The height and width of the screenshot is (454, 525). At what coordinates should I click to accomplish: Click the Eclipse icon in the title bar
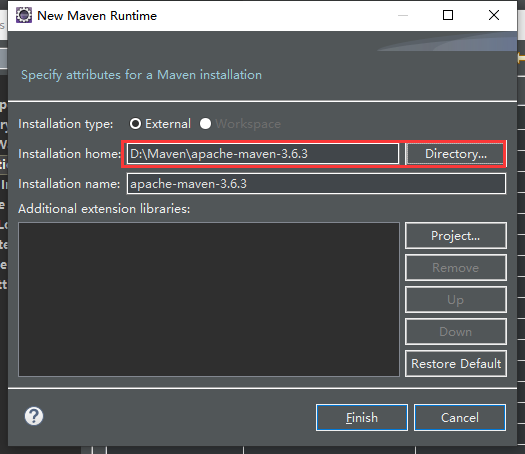click(x=24, y=15)
